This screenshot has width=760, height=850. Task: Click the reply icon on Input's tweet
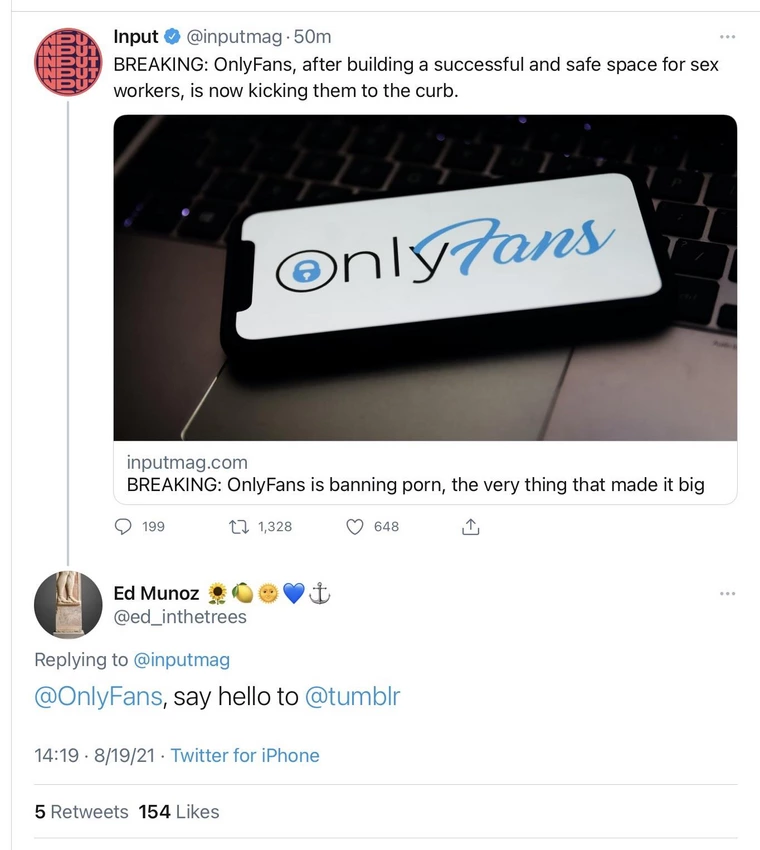pyautogui.click(x=122, y=526)
